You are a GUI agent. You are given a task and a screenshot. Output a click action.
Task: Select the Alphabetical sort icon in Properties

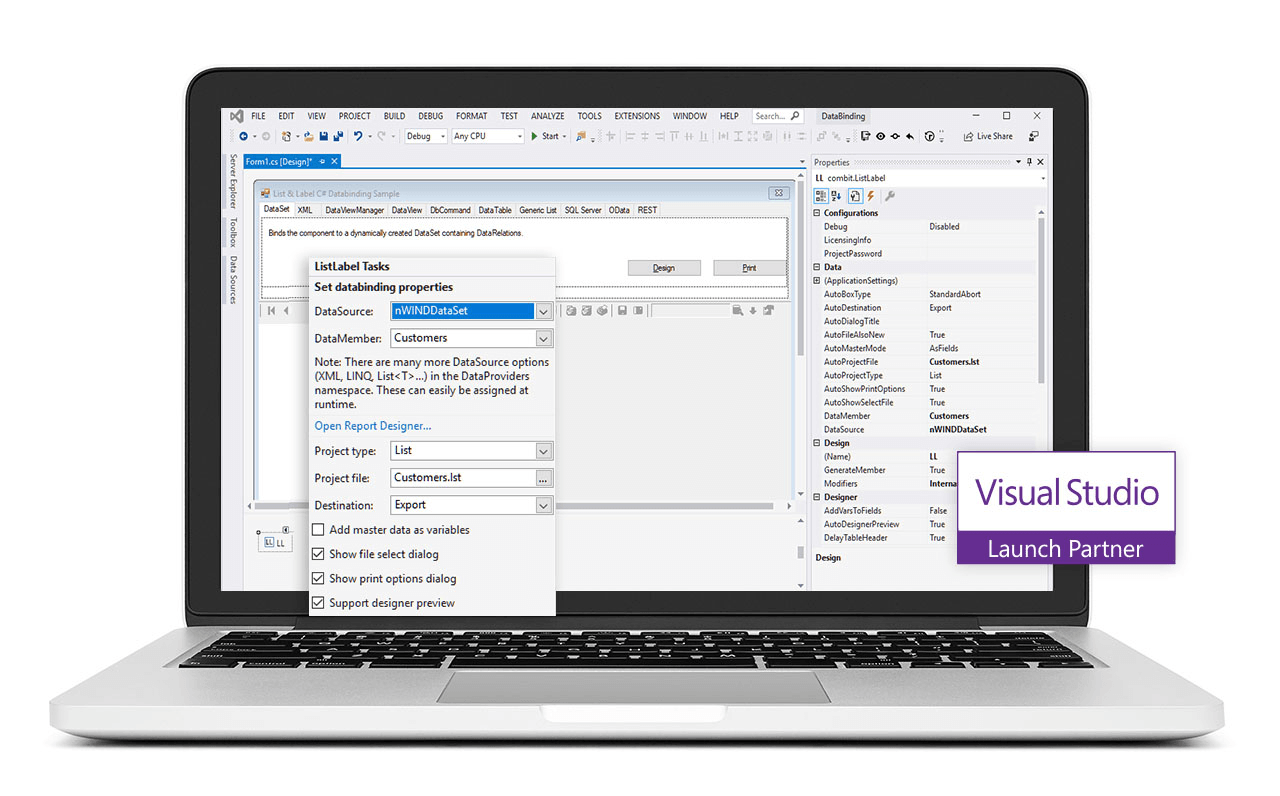[836, 196]
